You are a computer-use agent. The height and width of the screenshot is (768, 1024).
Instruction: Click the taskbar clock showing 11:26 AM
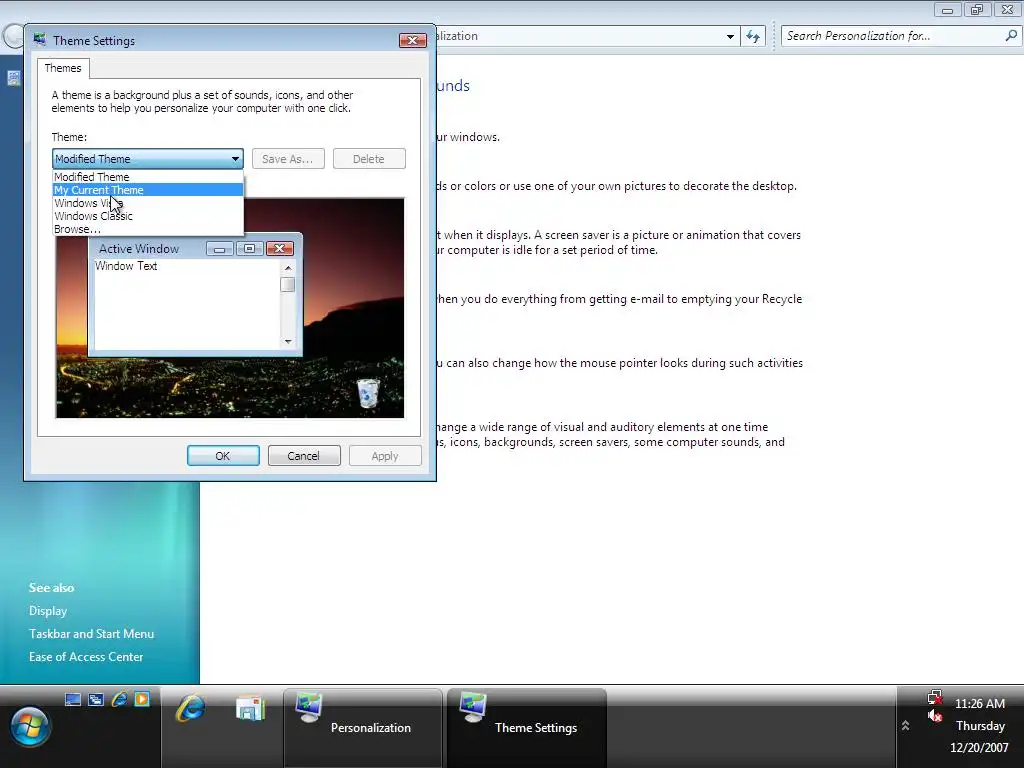[x=980, y=704]
